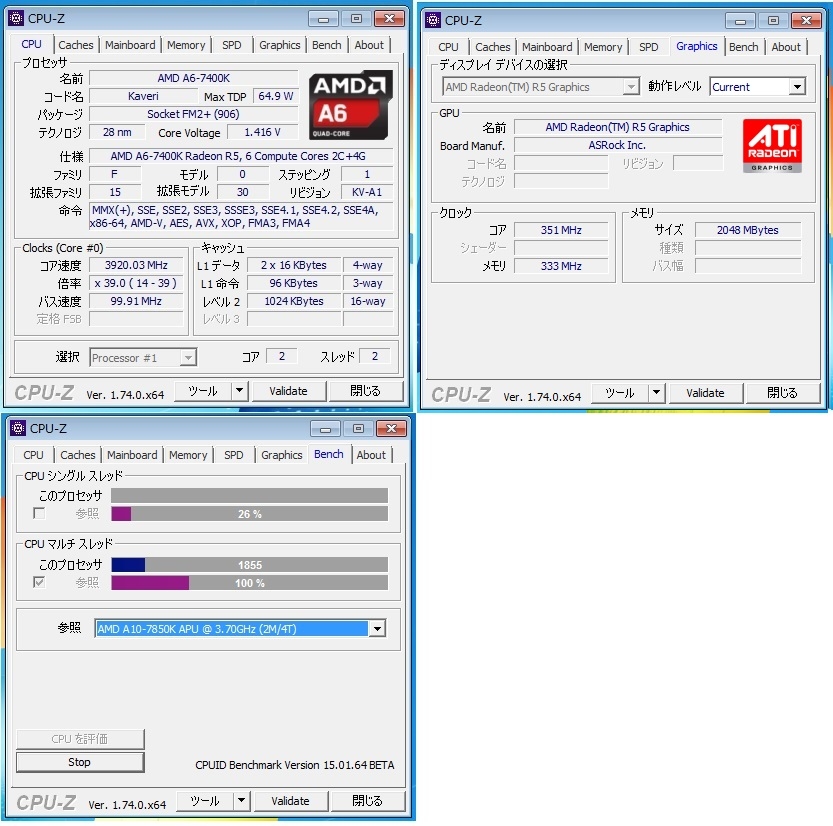Click the 333 MHz GPU memory clock

click(x=561, y=266)
